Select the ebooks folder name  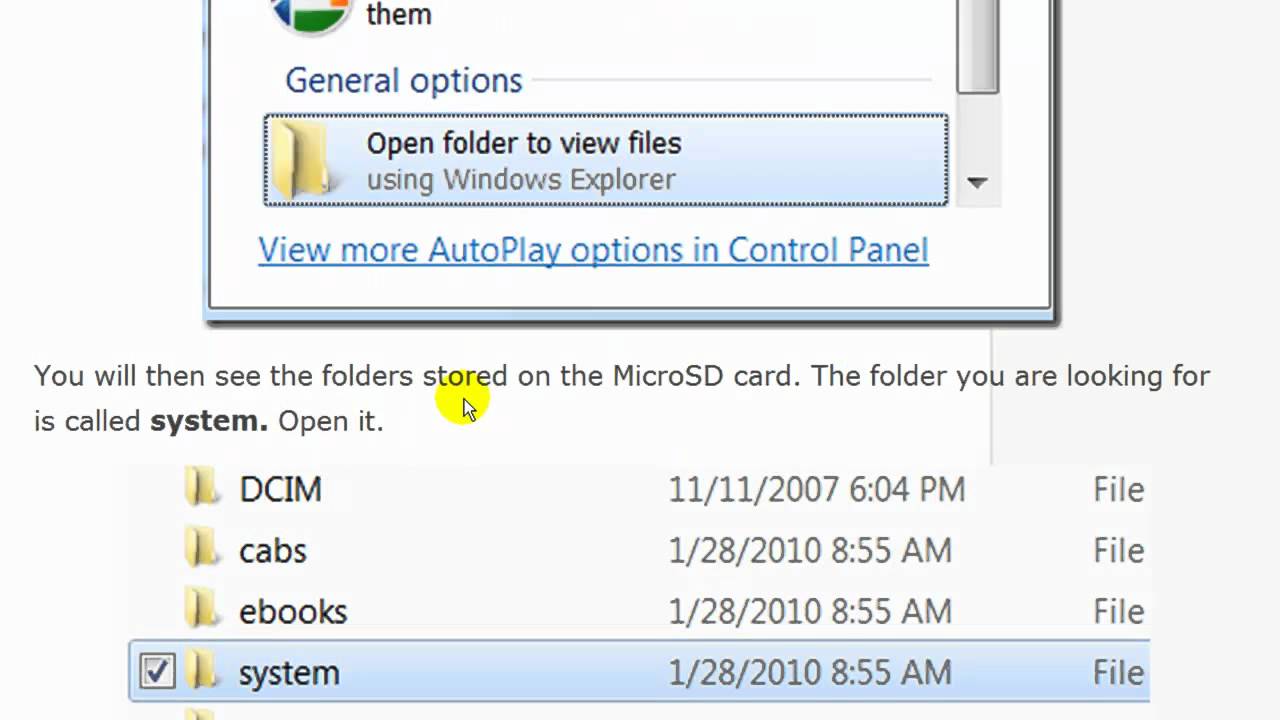292,611
